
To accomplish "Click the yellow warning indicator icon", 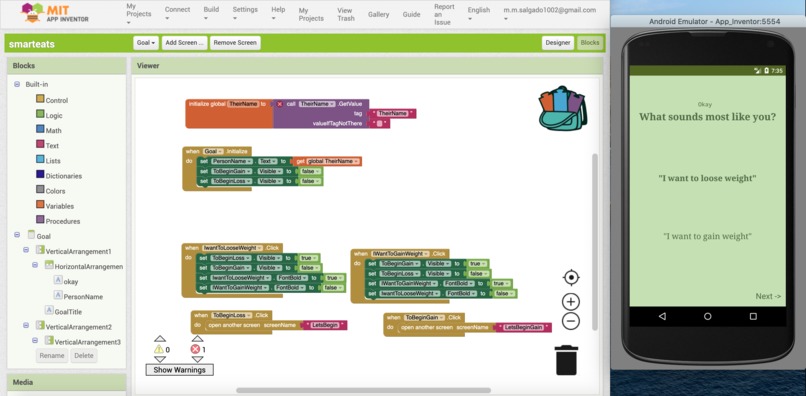I will pos(158,349).
